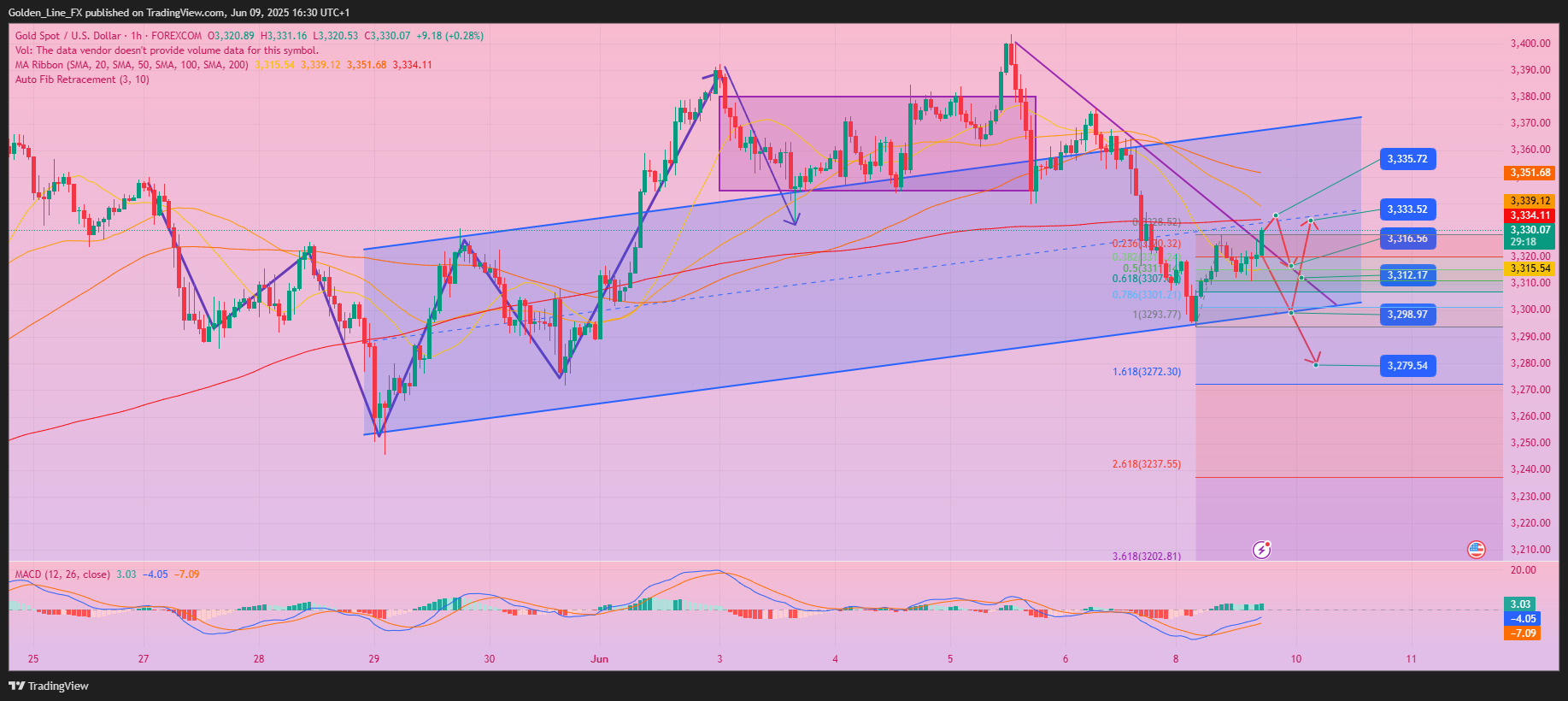Open the Gold Spot / U.S. Dollar symbol title
Image resolution: width=1568 pixels, height=701 pixels.
pyautogui.click(x=68, y=36)
